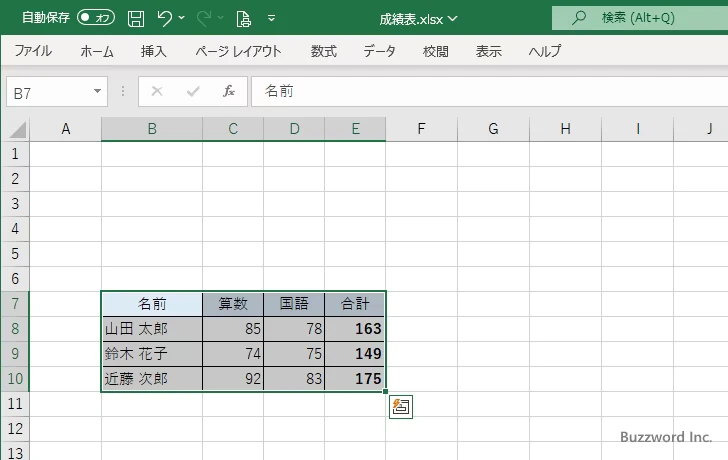Open Customize Quick Access Toolbar dropdown

(272, 18)
